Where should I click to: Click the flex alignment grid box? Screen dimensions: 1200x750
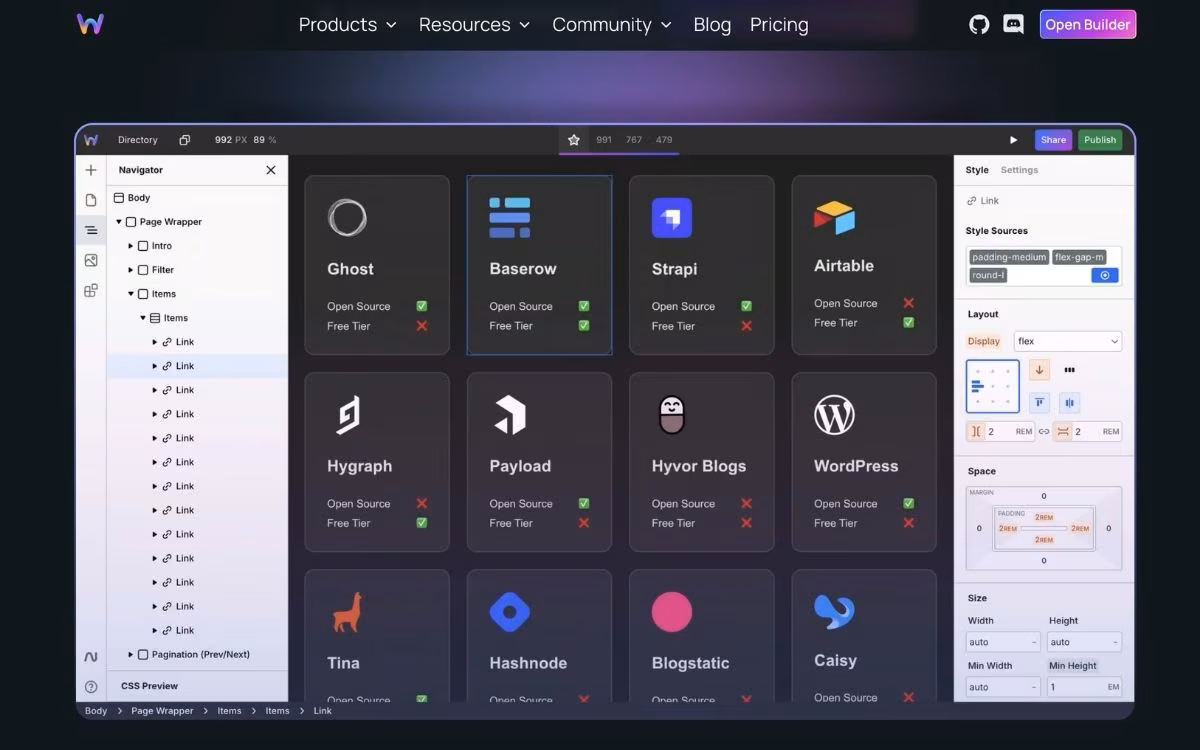tap(993, 386)
